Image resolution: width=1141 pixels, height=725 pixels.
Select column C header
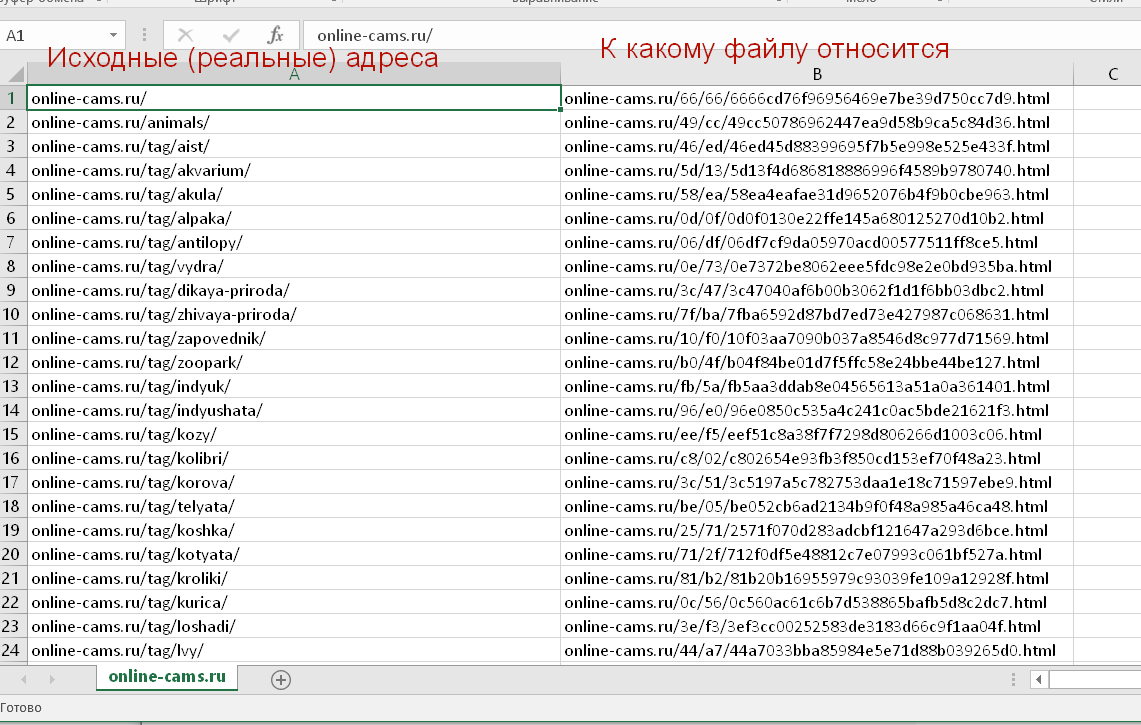1112,75
